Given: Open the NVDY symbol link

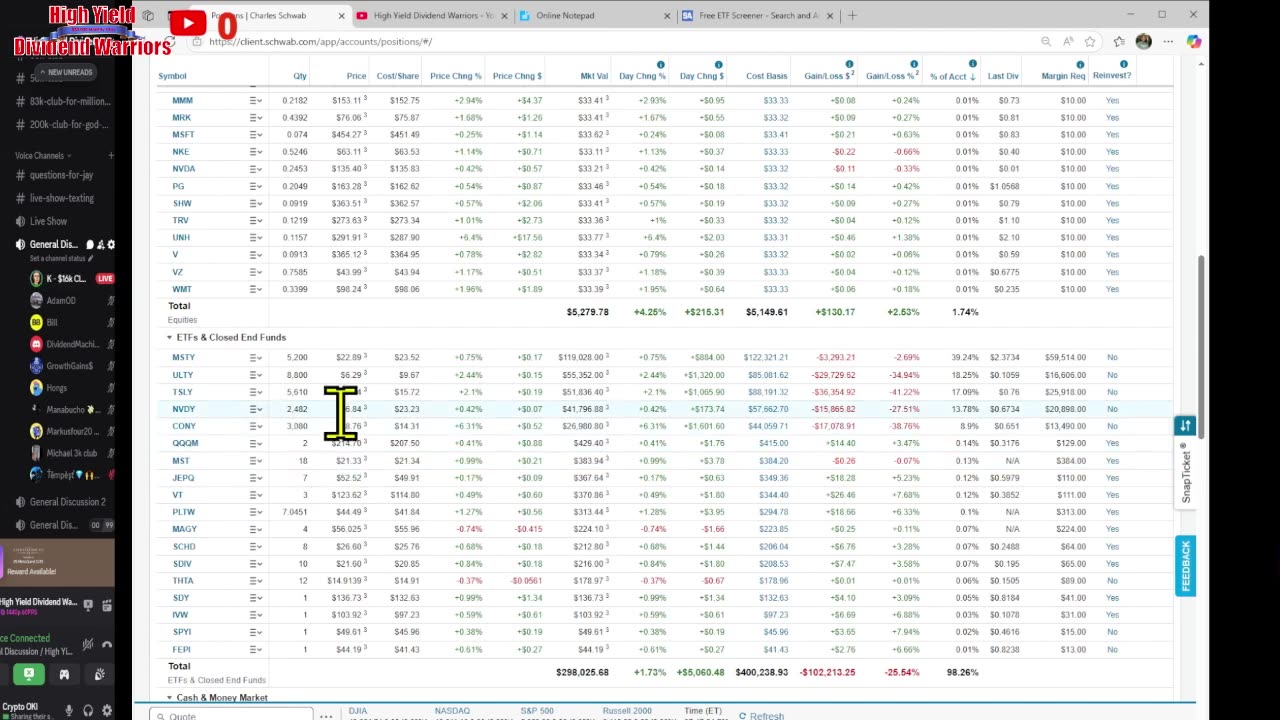Looking at the screenshot, I should tap(183, 410).
